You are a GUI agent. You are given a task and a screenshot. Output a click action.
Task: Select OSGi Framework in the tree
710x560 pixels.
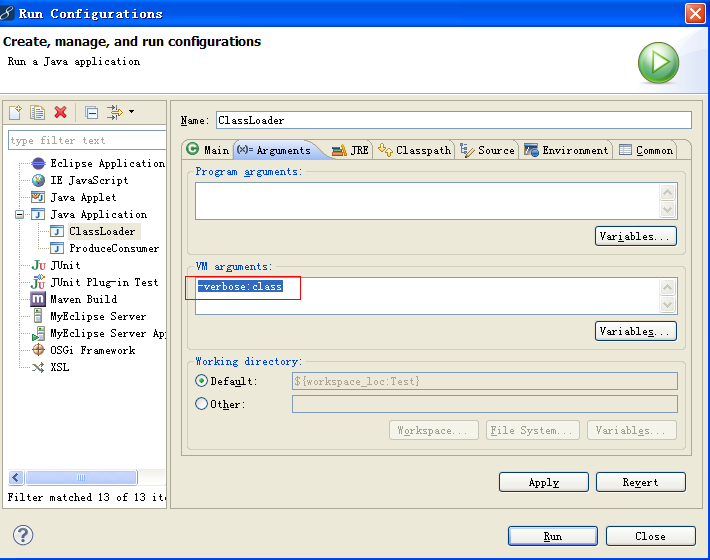pos(93,350)
